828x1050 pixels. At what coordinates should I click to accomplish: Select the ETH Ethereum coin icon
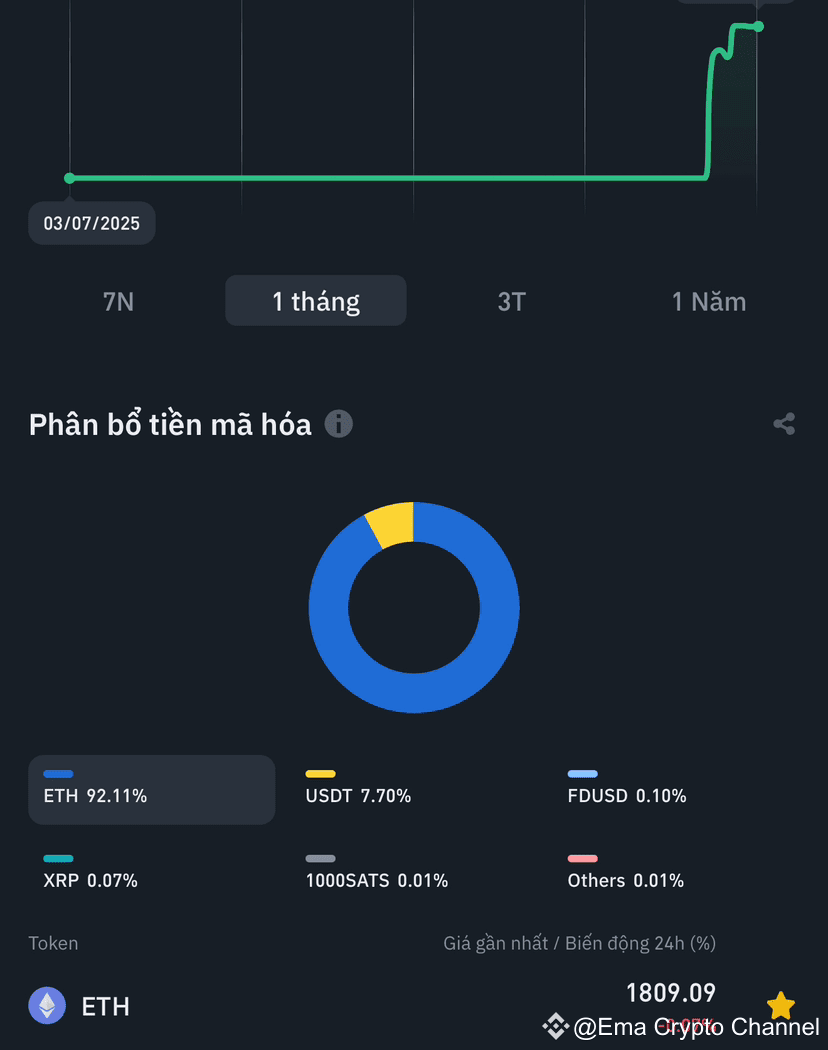point(46,1006)
